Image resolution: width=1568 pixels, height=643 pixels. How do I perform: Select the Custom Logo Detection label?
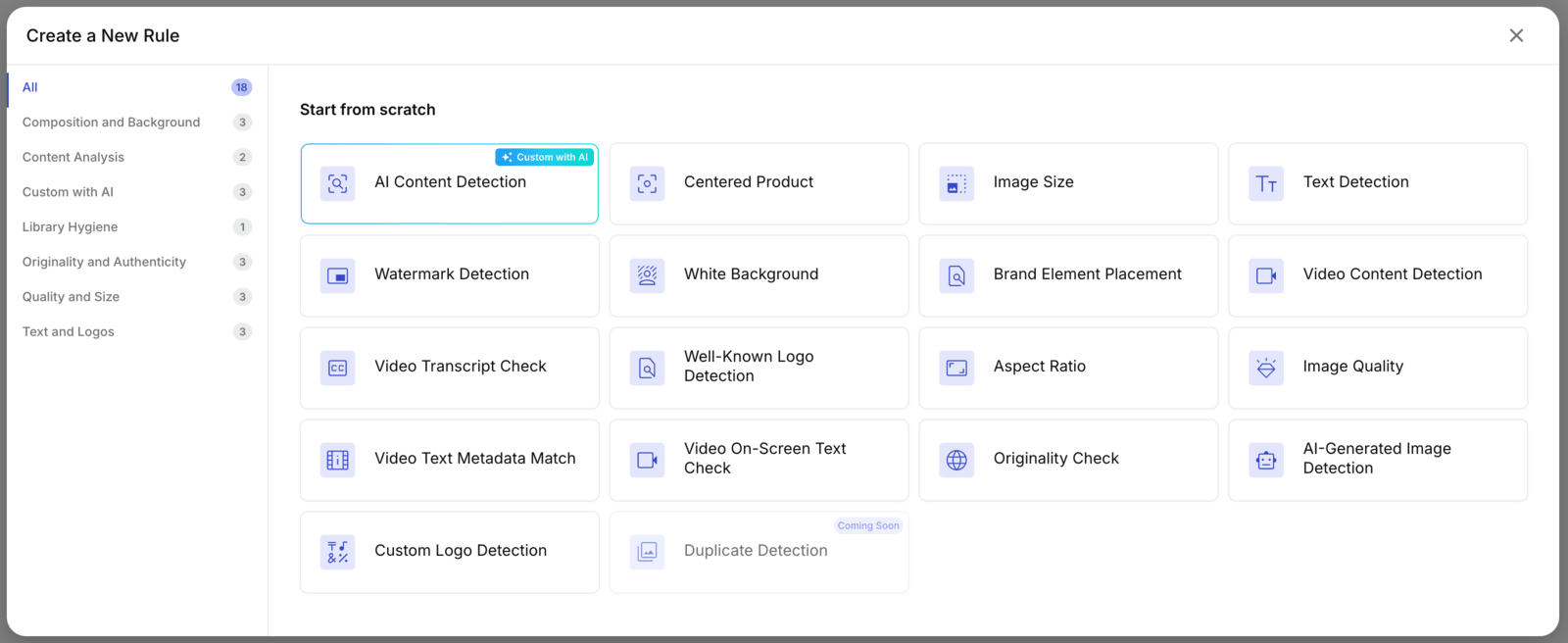461,551
